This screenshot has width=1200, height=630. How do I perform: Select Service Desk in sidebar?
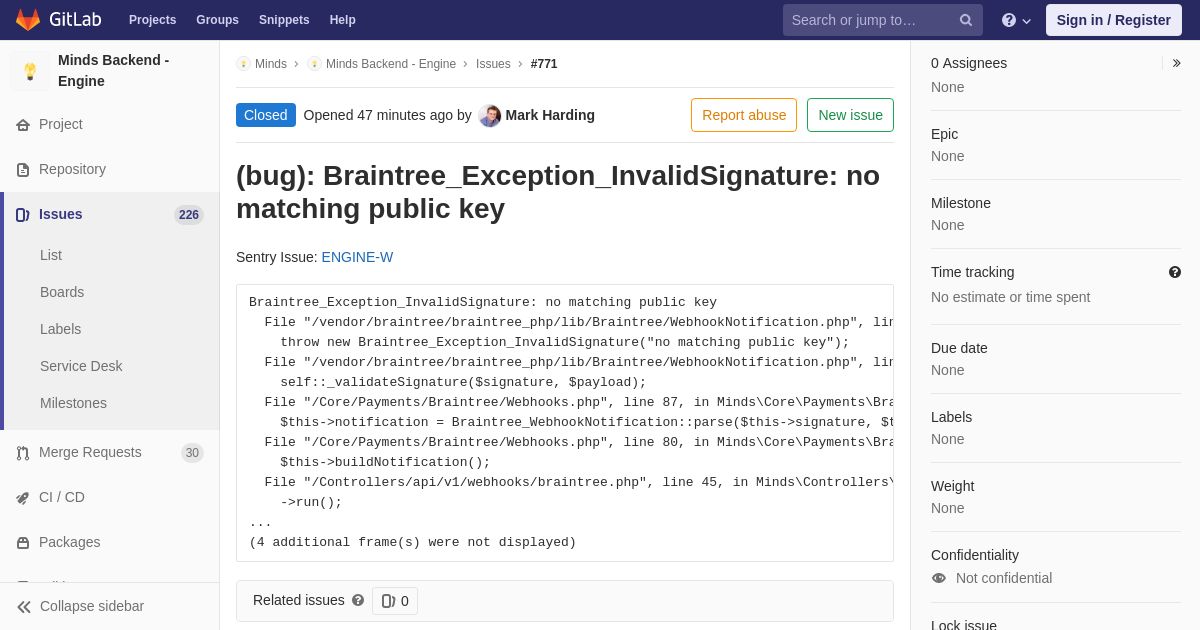point(81,366)
